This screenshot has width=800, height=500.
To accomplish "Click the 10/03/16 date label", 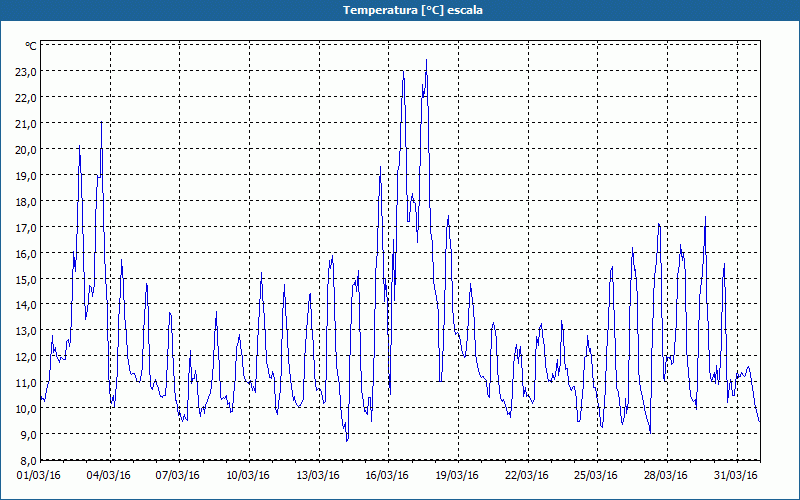I will [248, 476].
